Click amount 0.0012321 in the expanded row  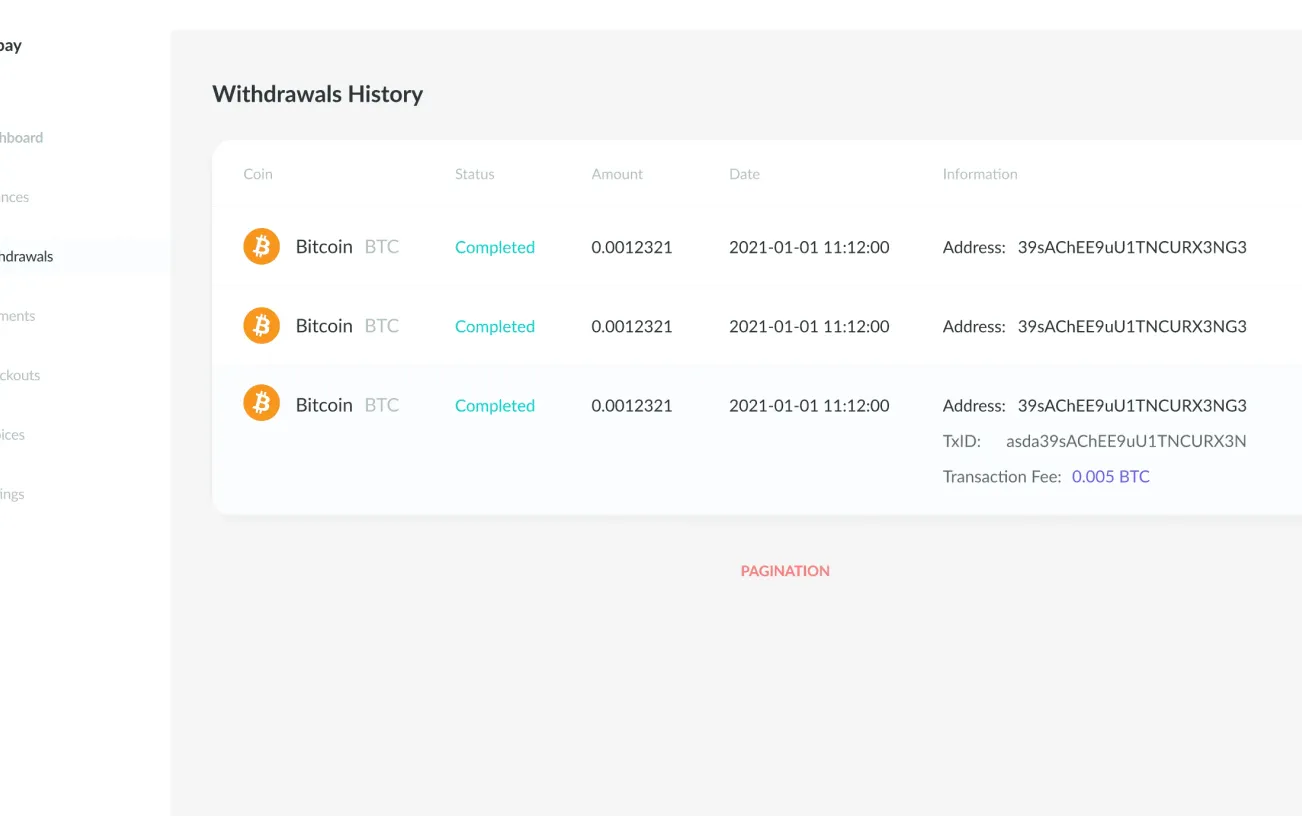click(x=632, y=405)
